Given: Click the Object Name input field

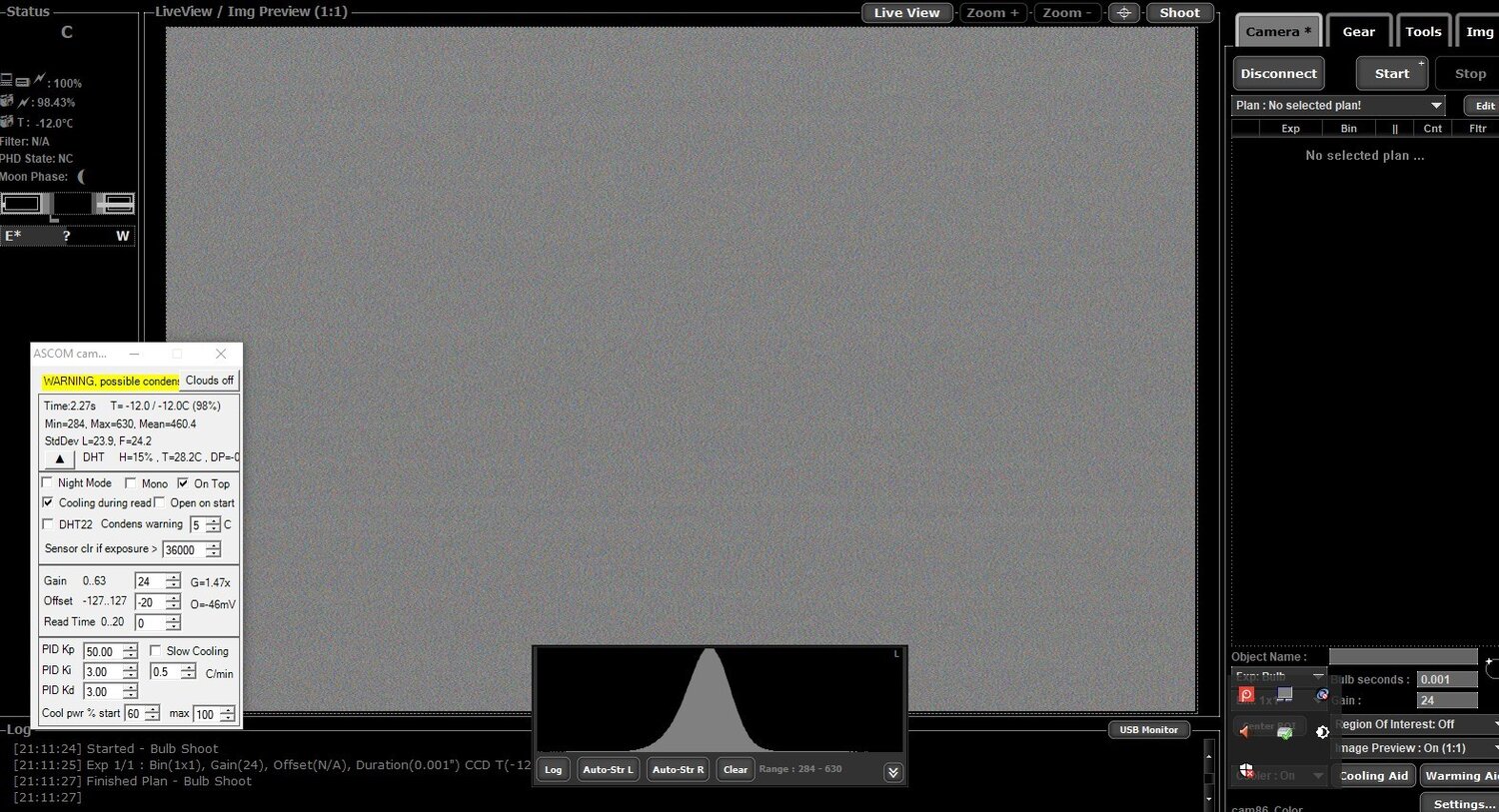Looking at the screenshot, I should (x=1402, y=657).
